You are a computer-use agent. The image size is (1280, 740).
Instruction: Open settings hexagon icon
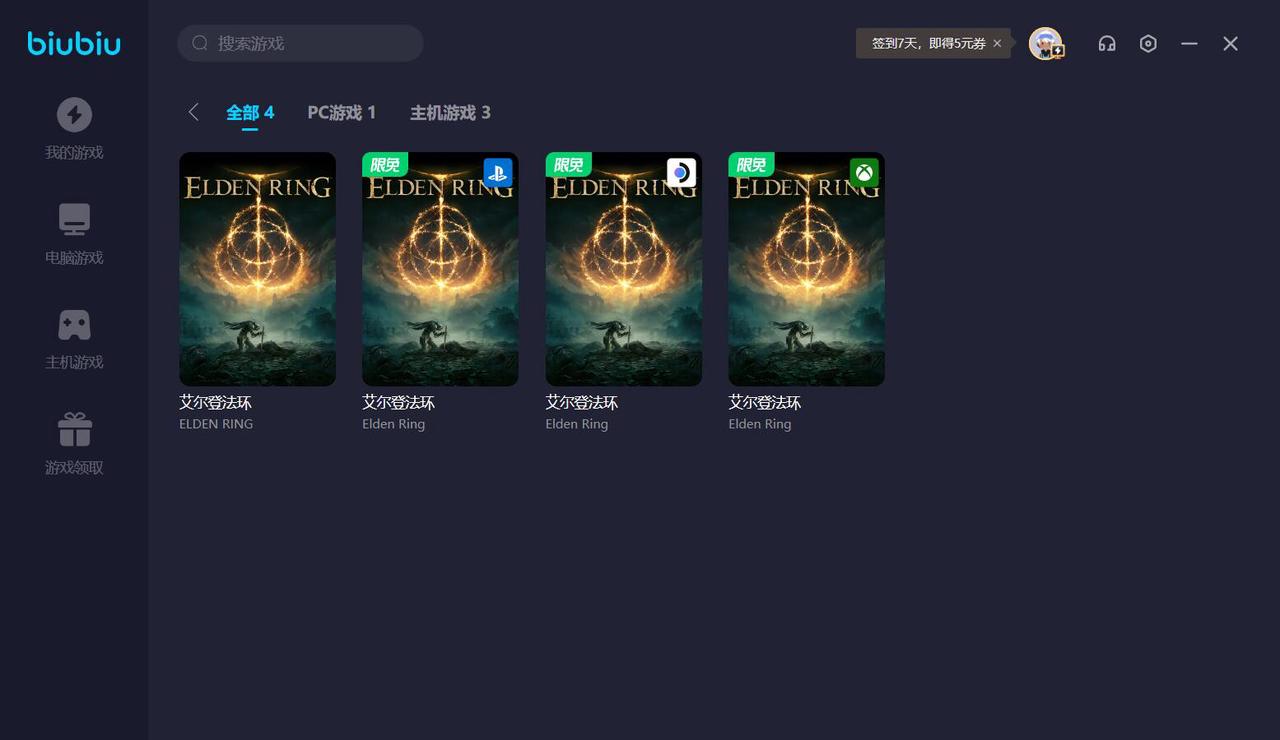point(1148,43)
